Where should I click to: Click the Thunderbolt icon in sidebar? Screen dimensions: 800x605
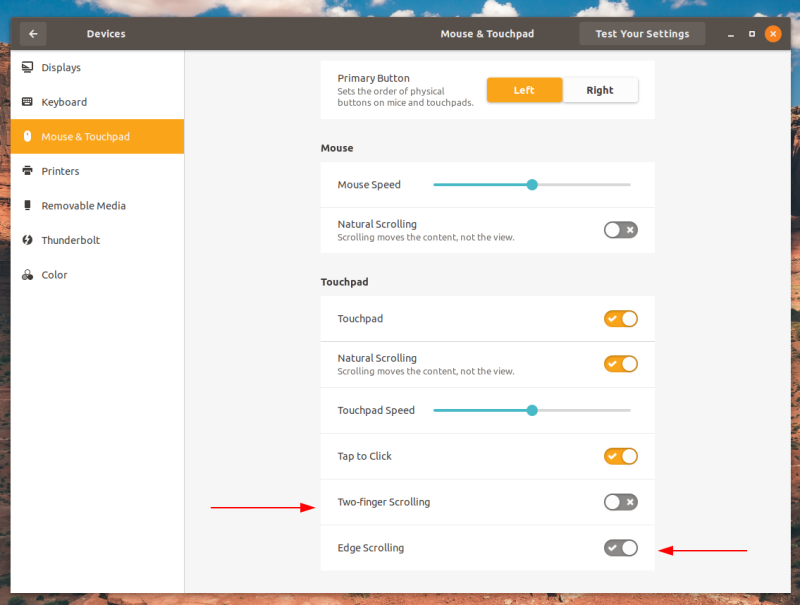coord(28,240)
